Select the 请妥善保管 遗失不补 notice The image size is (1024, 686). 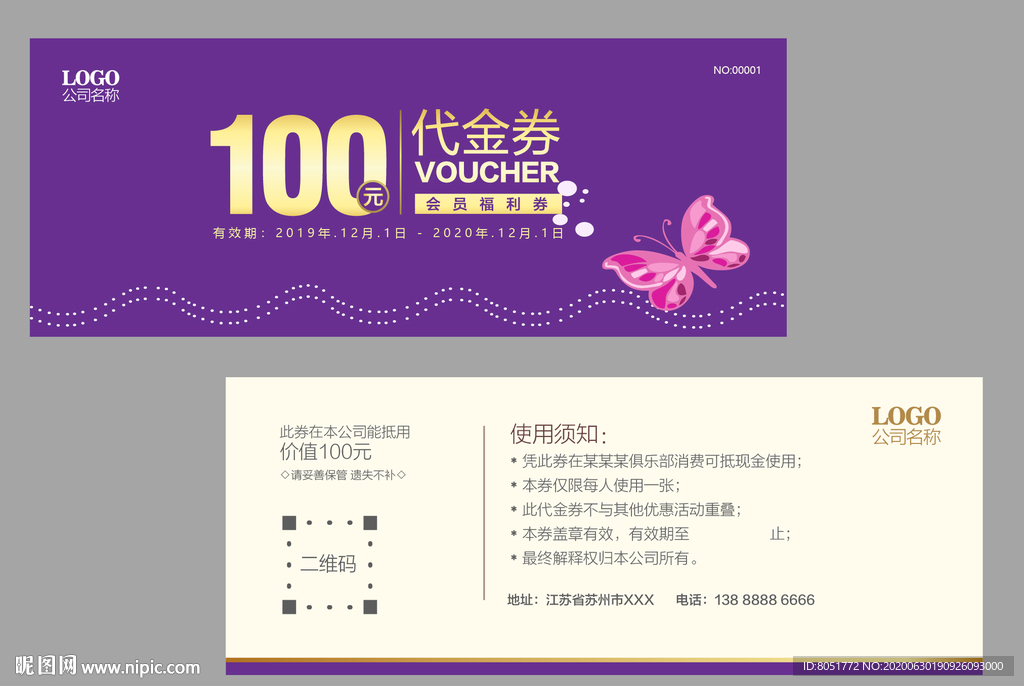pos(343,475)
